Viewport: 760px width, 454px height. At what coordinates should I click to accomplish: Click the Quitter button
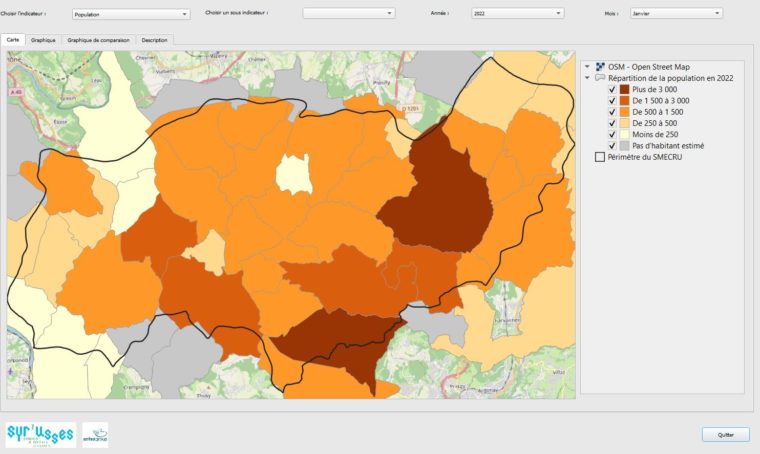726,435
